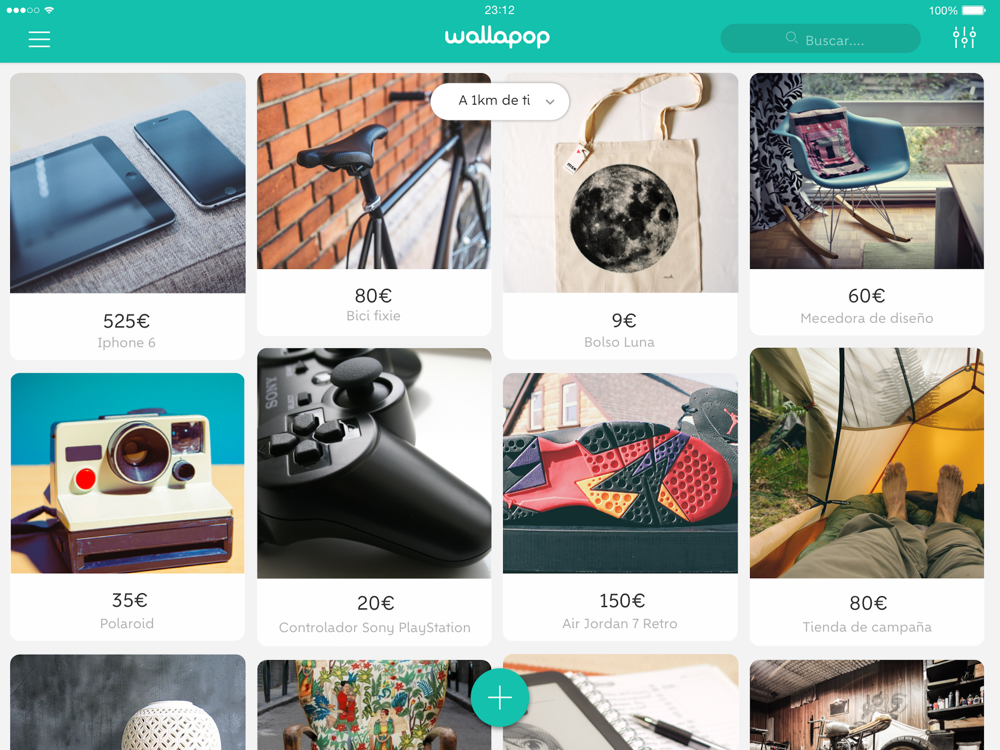The image size is (1000, 750).
Task: Open the motorcycle garage listing thumbnail
Action: (x=867, y=705)
